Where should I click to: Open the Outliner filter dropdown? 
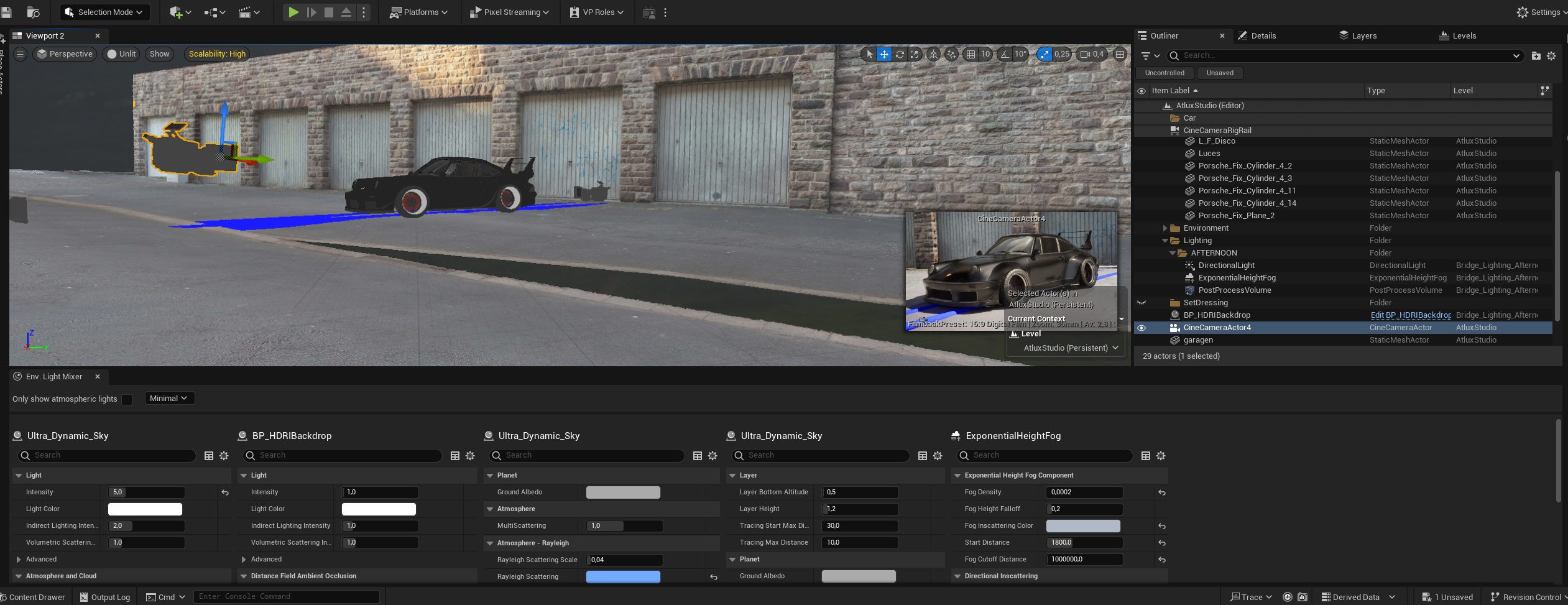[x=1150, y=55]
